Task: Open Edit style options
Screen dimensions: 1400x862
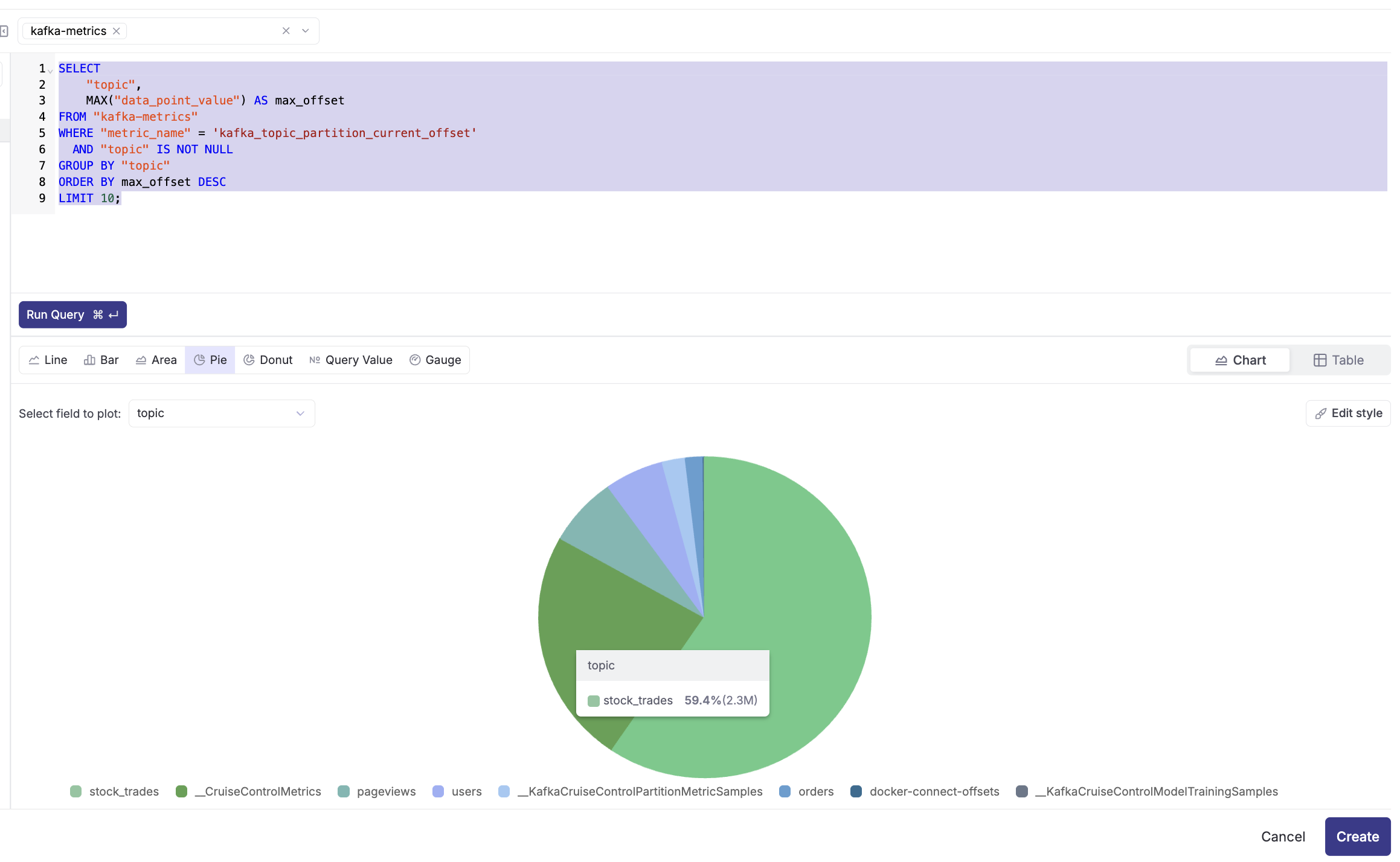Action: coord(1348,413)
